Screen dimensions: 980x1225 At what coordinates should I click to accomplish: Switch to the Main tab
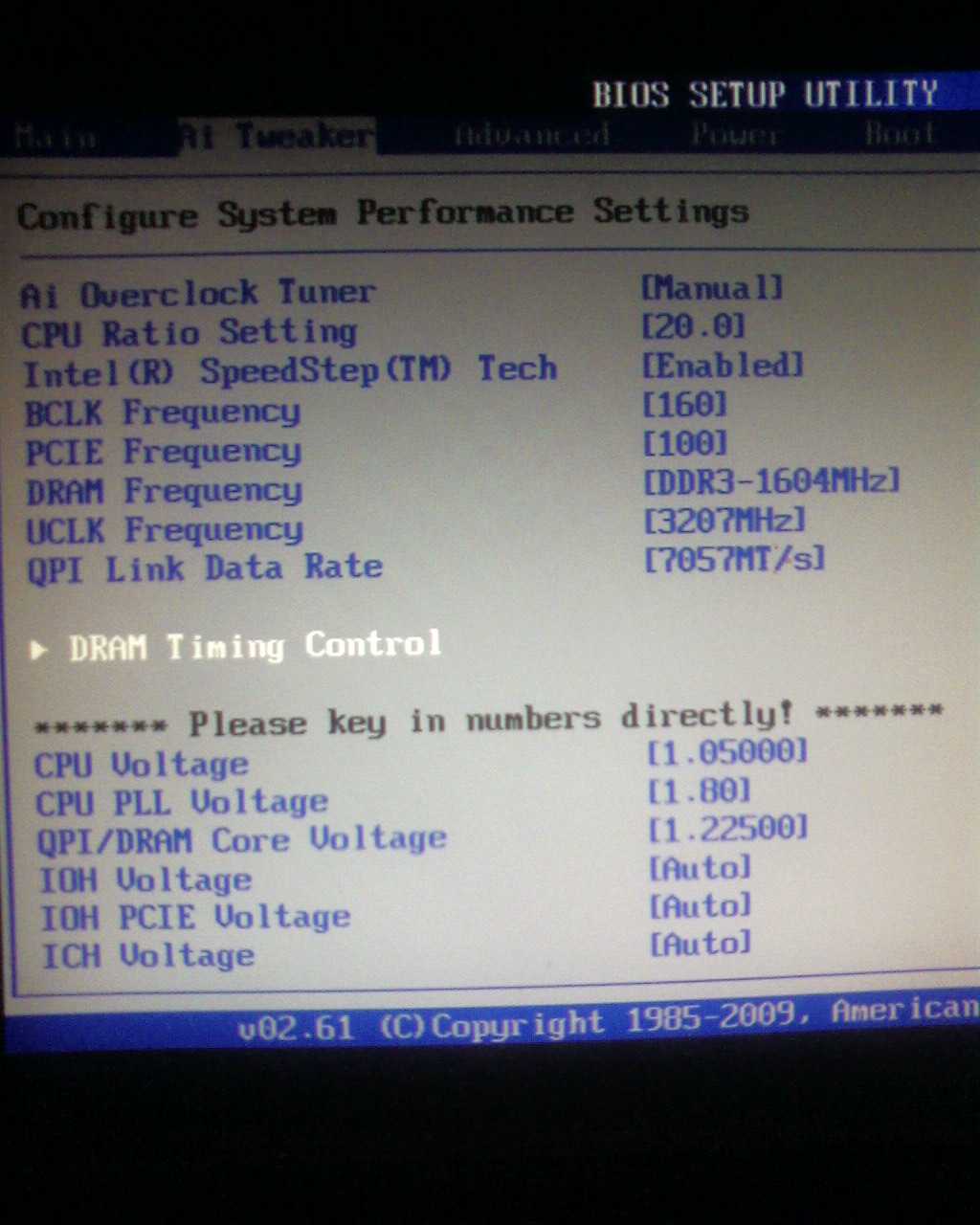(56, 138)
